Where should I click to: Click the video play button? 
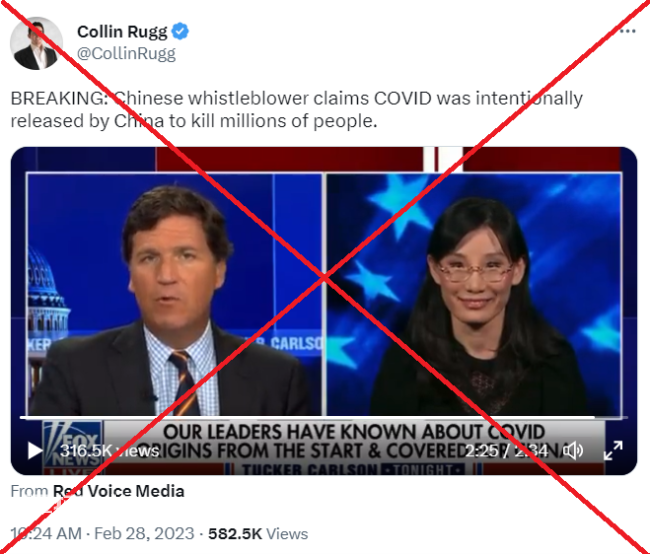[x=35, y=451]
